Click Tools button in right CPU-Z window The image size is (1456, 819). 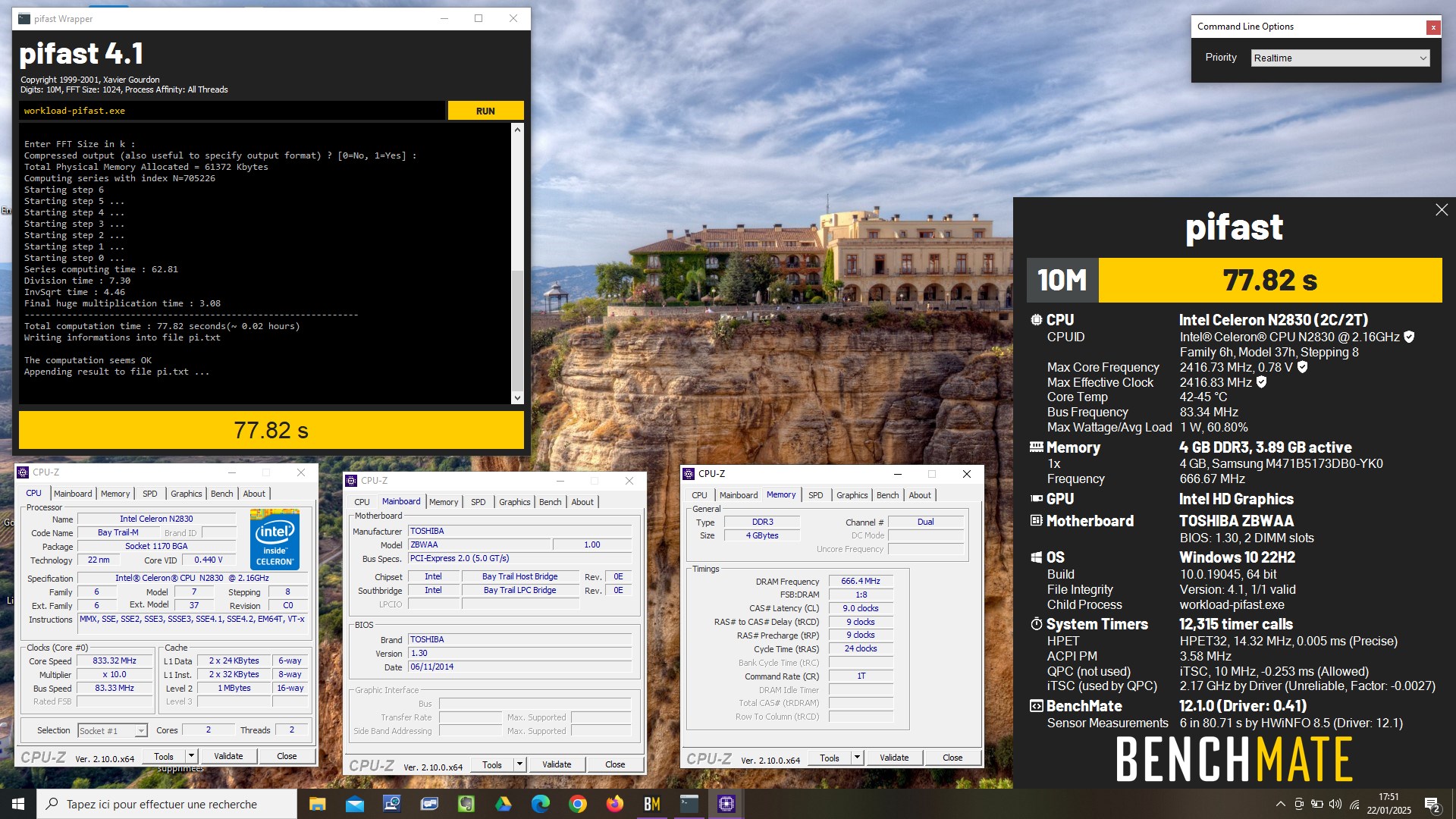click(x=830, y=758)
